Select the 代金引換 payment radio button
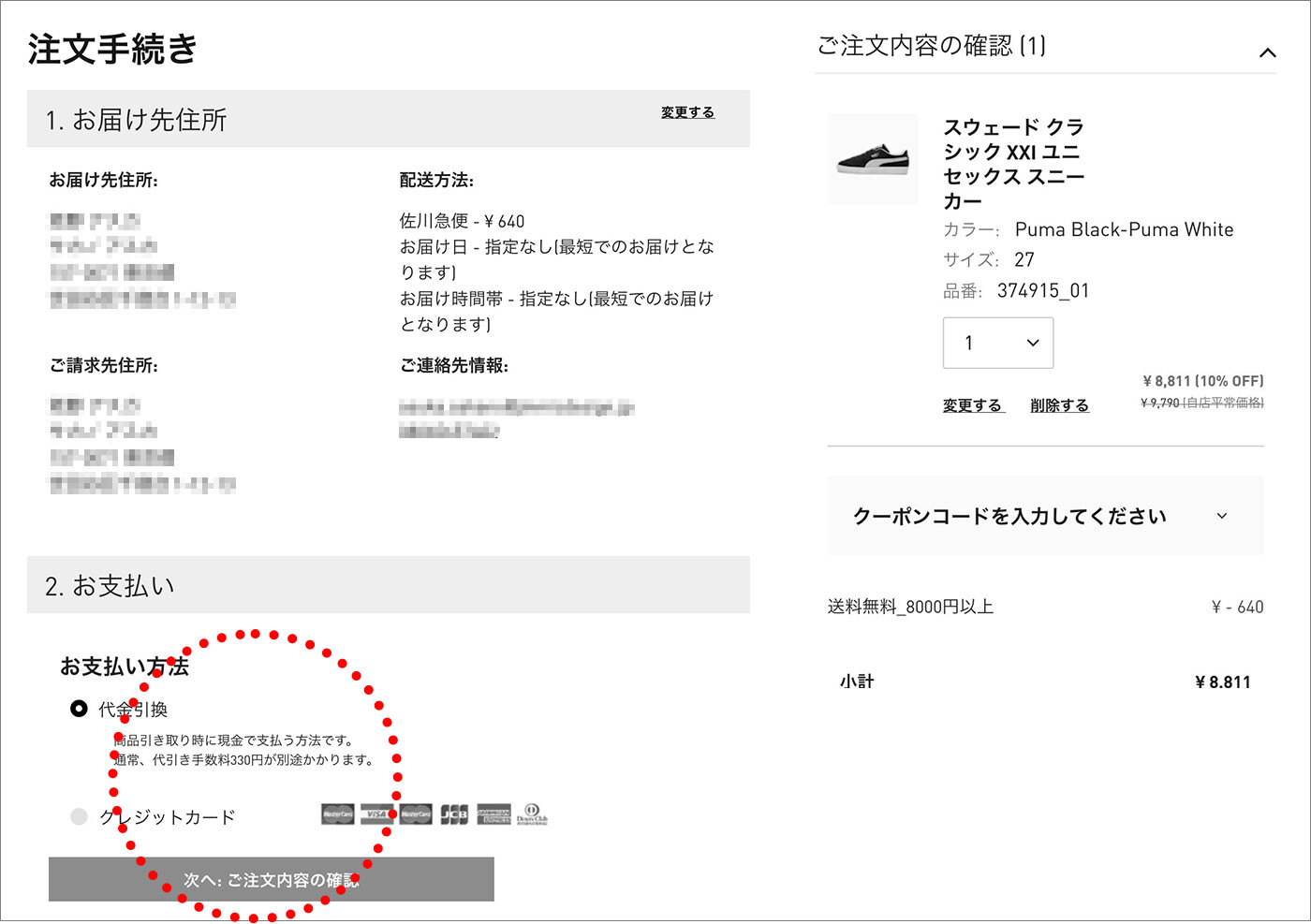 tap(79, 709)
